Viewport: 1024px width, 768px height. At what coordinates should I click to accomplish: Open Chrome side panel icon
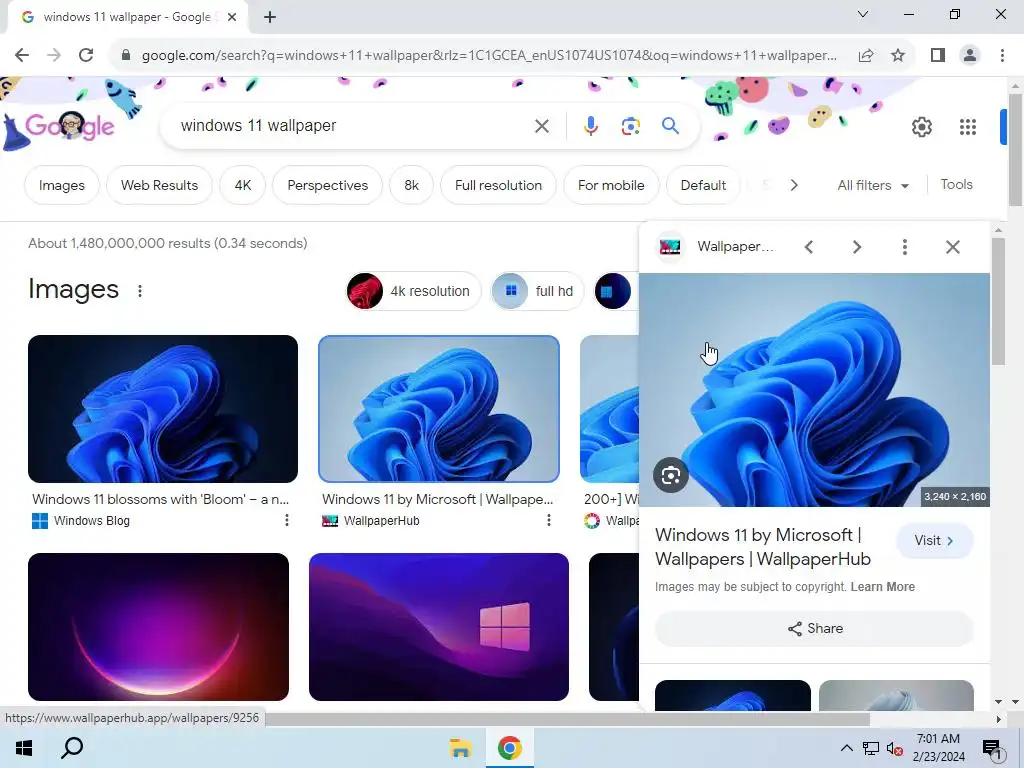[x=938, y=56]
